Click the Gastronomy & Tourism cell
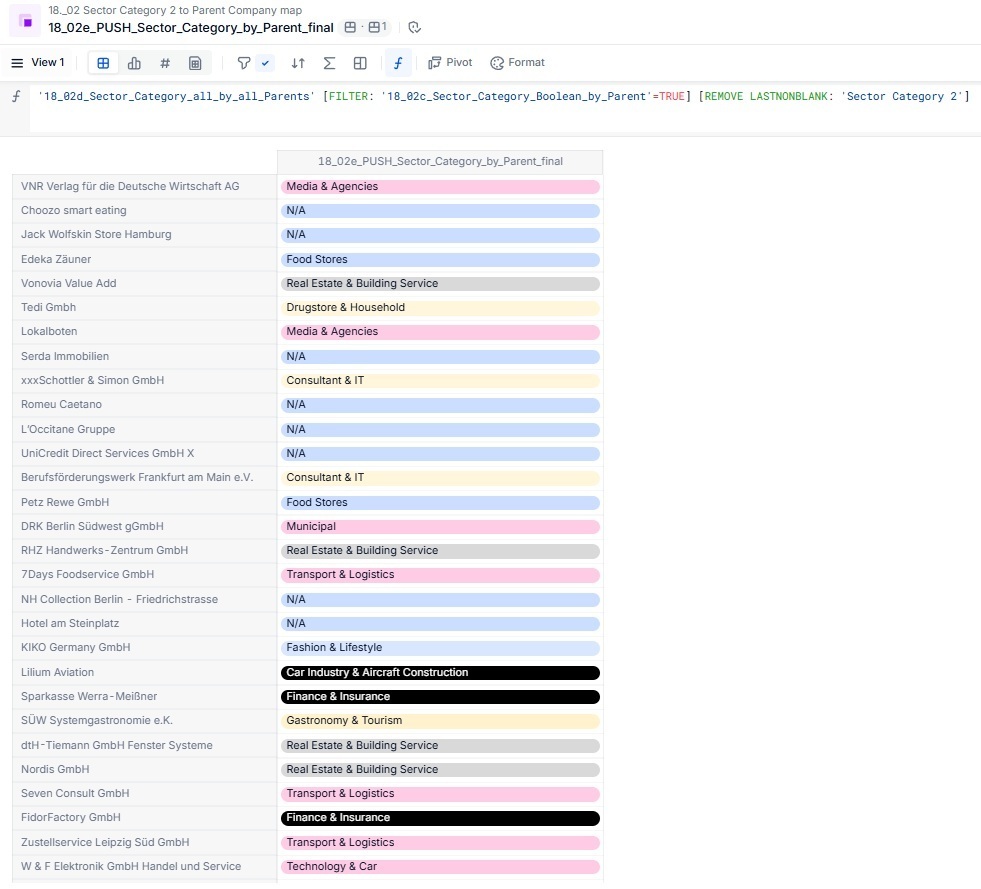 pyautogui.click(x=440, y=721)
